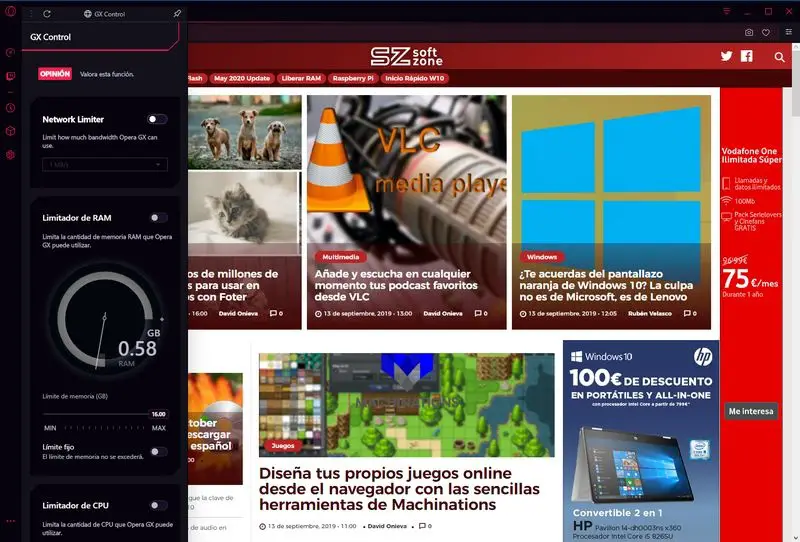Select the Liberar RAM topic tag
The height and width of the screenshot is (542, 800).
coord(301,78)
